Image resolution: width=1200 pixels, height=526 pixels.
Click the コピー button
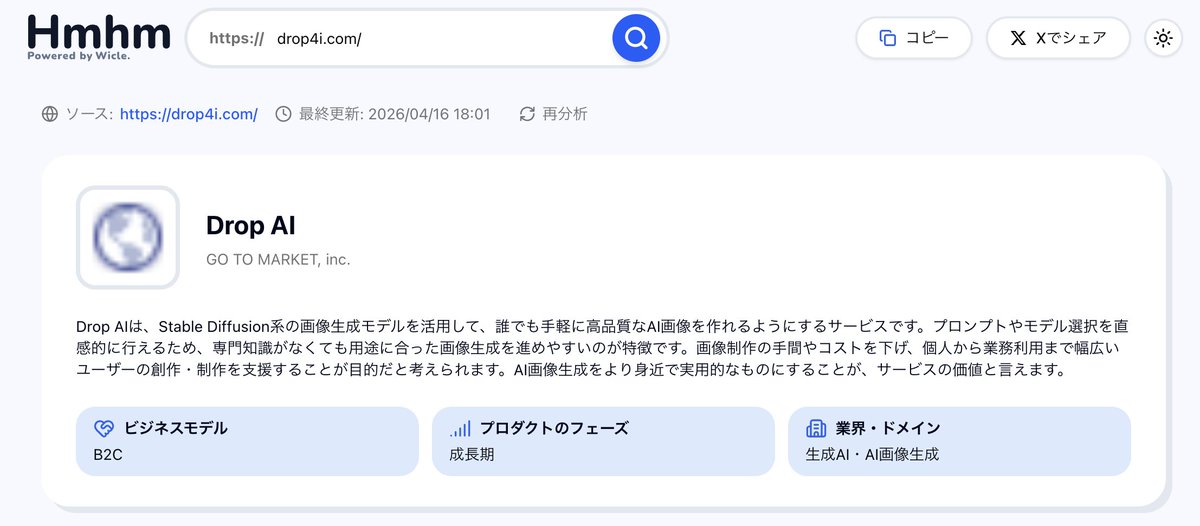pyautogui.click(x=913, y=38)
